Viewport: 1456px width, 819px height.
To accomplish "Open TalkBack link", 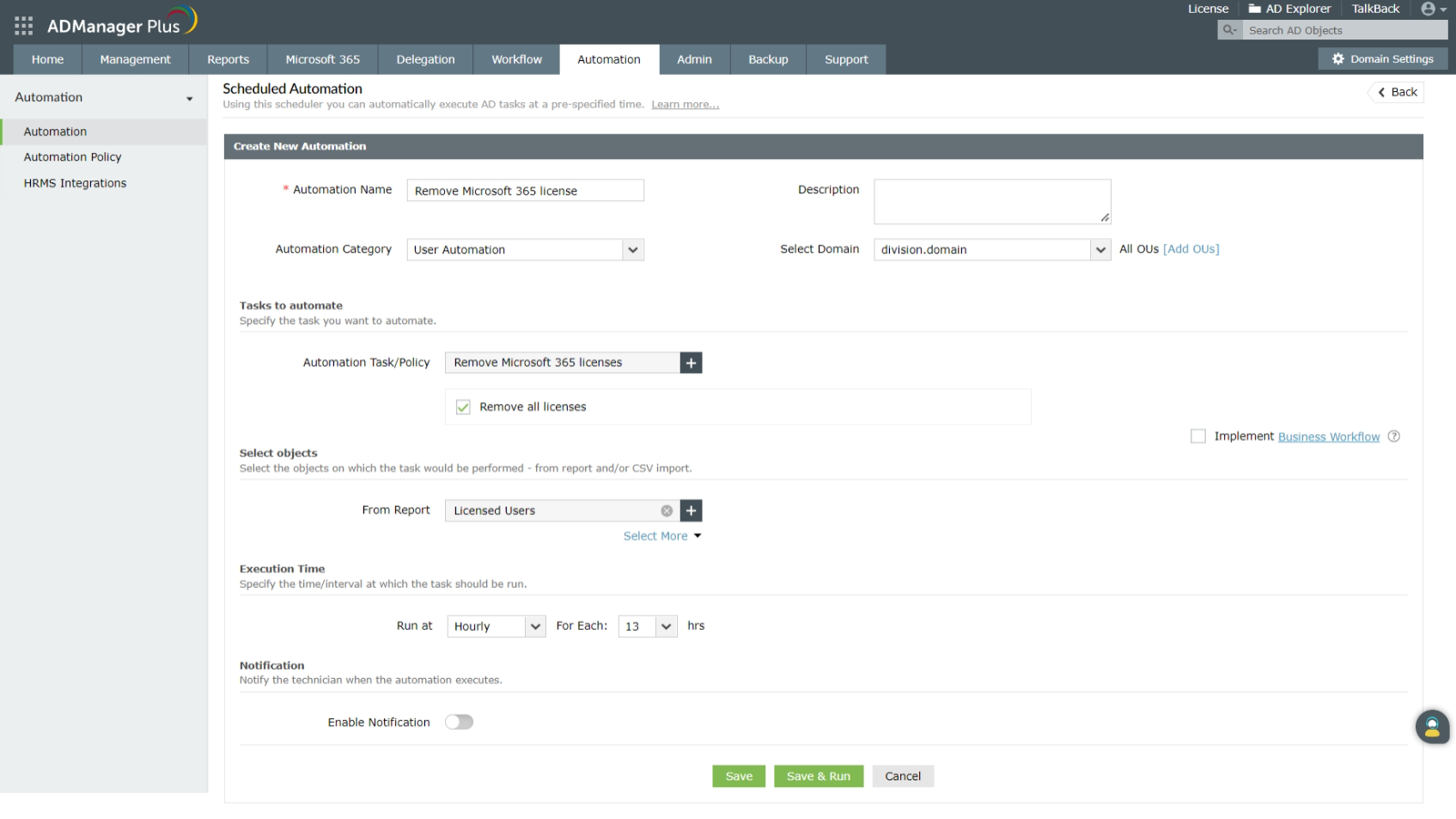I will click(x=1375, y=9).
